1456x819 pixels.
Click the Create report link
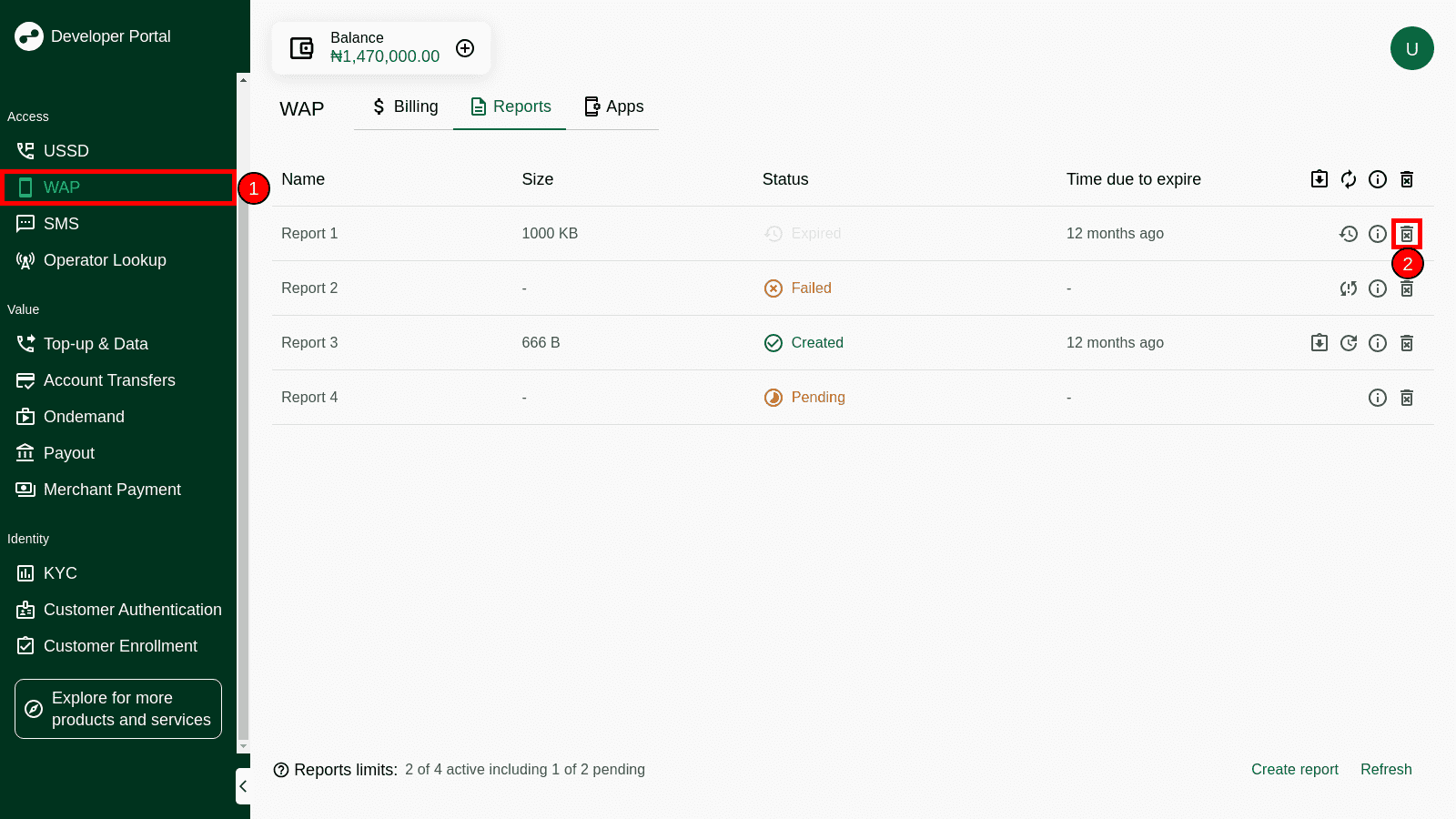click(1294, 769)
